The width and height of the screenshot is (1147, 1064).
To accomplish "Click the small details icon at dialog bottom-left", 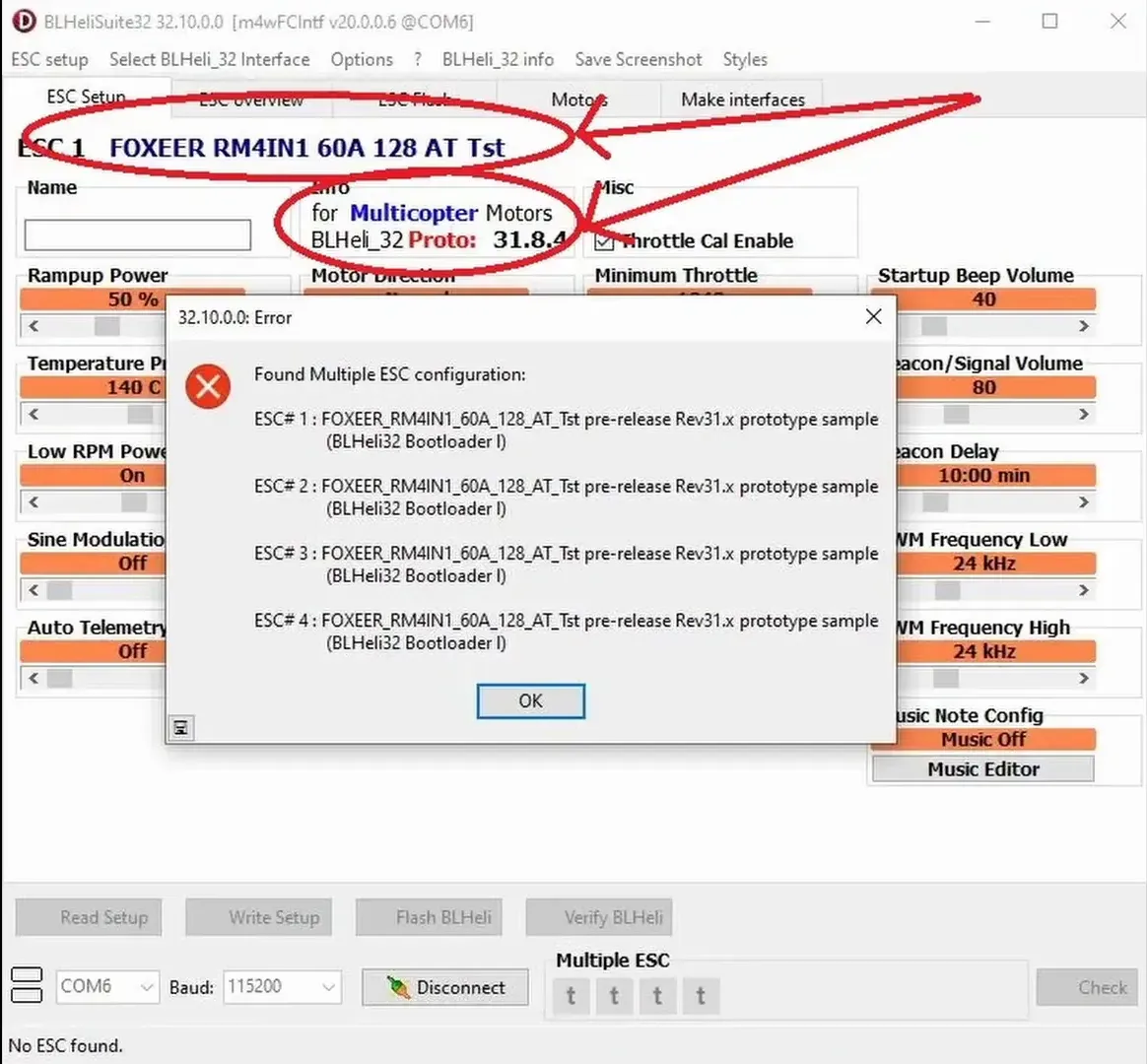I will [180, 728].
